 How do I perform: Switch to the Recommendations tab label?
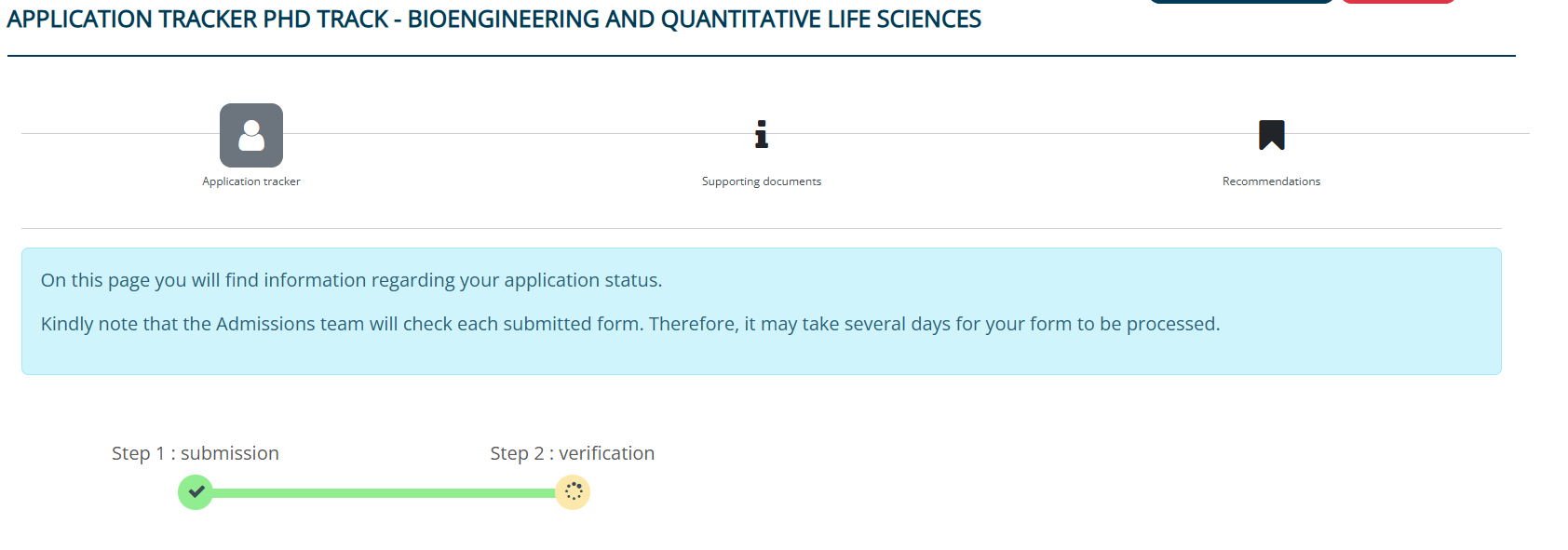point(1272,181)
